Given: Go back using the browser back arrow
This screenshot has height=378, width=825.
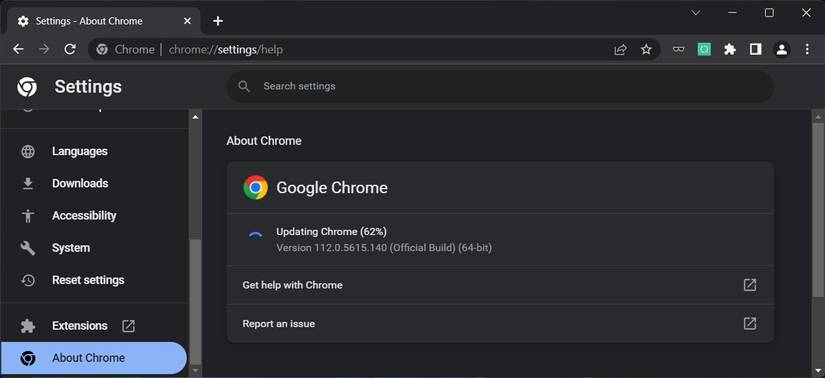Looking at the screenshot, I should point(18,49).
